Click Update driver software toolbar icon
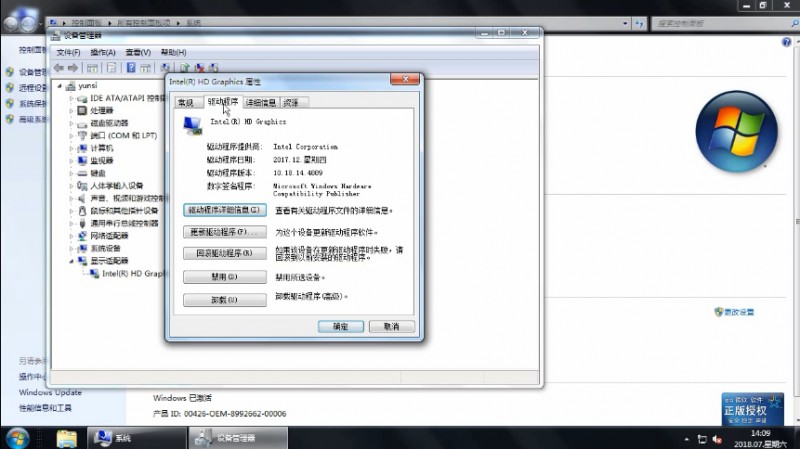This screenshot has width=800, height=449. tap(185, 68)
